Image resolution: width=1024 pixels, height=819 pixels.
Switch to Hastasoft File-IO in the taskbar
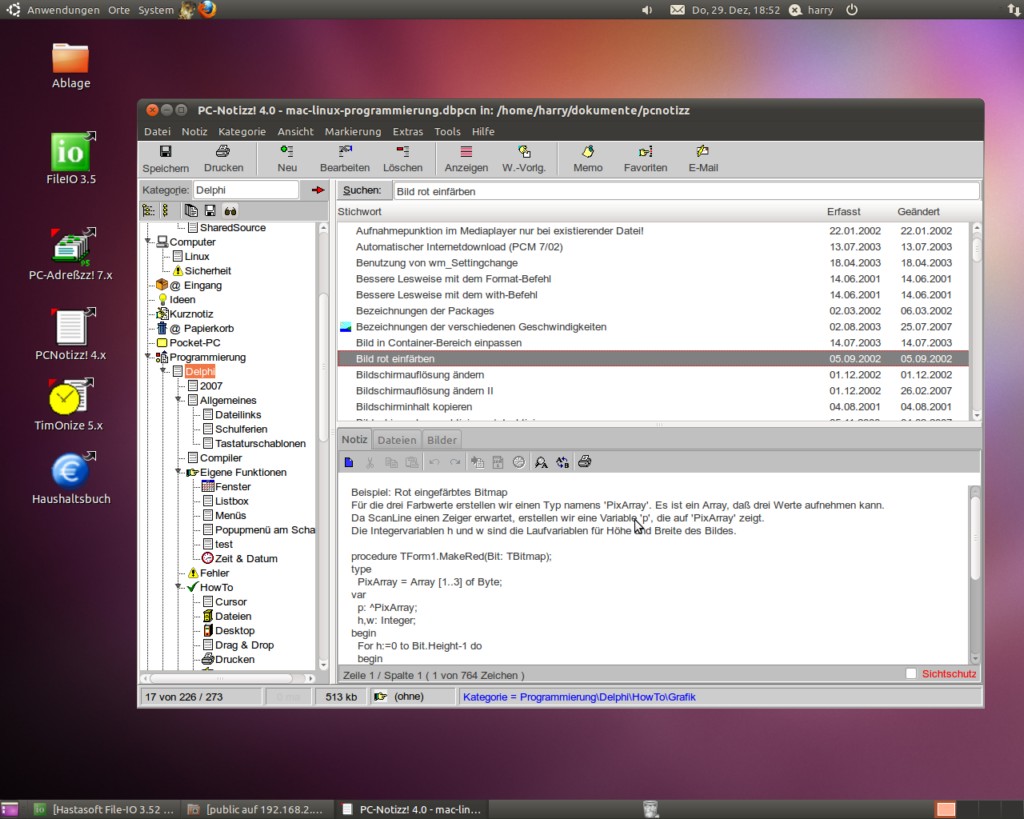tap(104, 810)
